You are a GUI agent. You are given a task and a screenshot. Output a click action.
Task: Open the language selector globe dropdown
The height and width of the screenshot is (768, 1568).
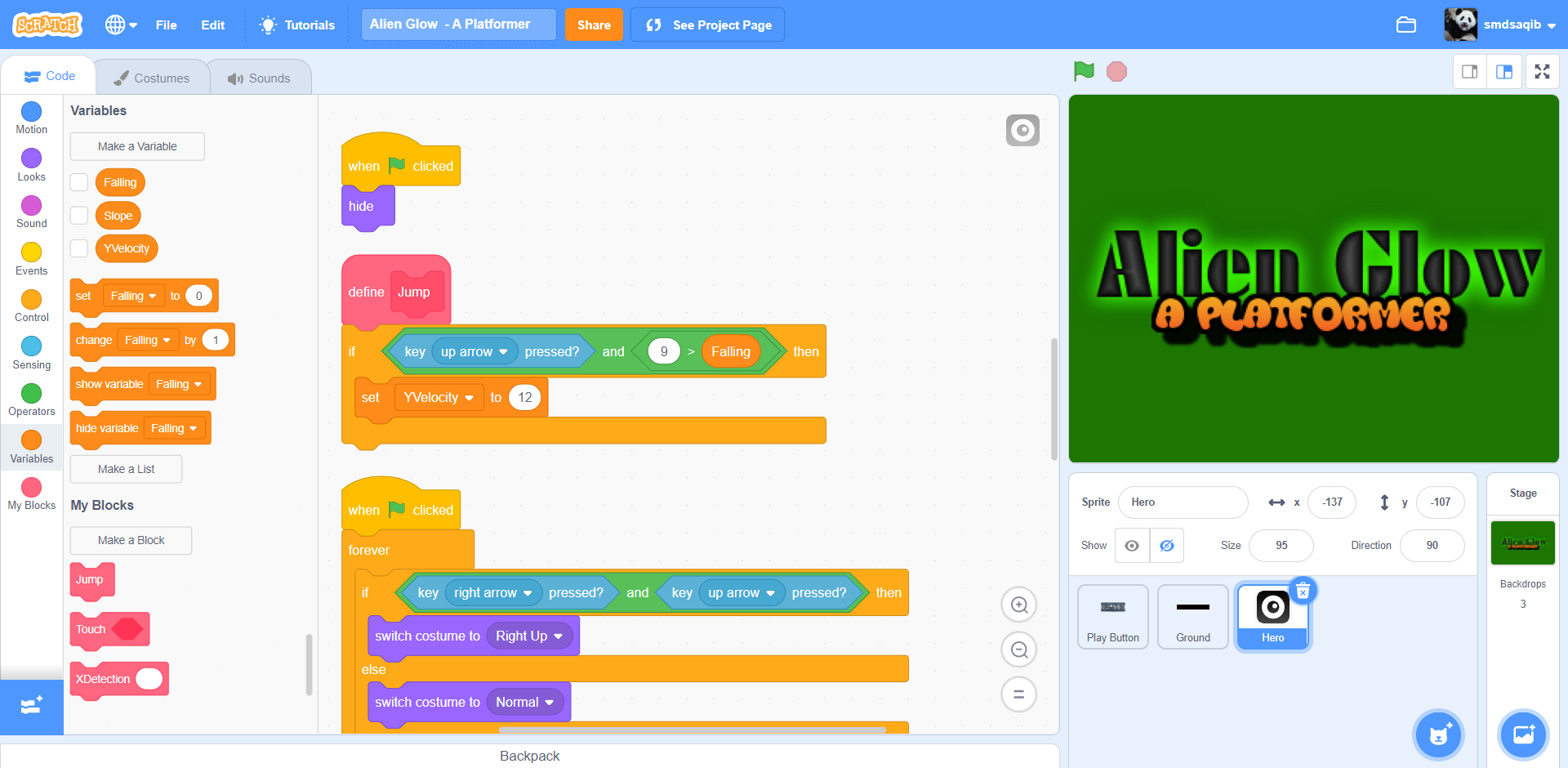[121, 25]
